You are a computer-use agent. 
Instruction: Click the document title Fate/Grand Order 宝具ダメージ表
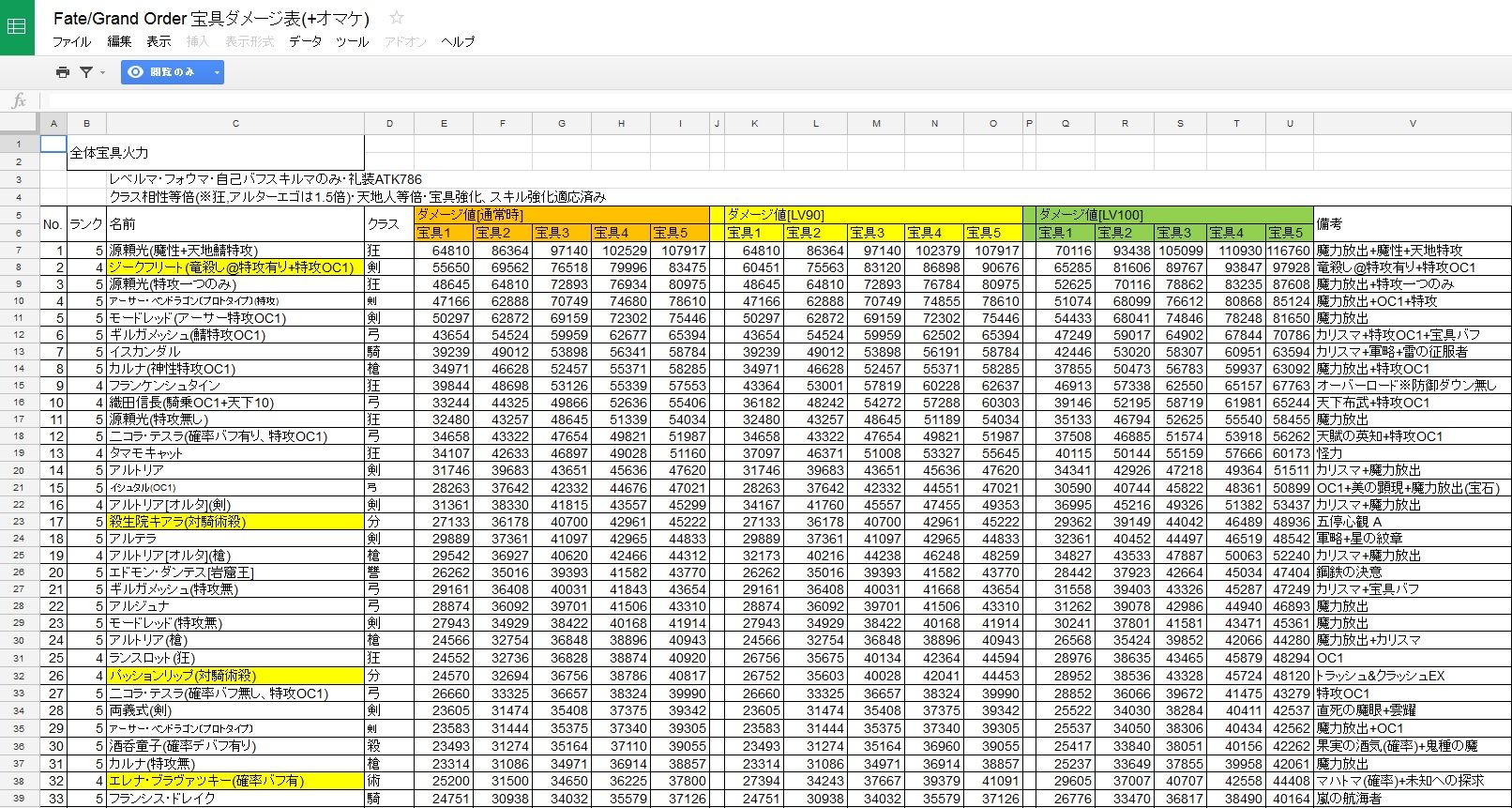coord(211,18)
